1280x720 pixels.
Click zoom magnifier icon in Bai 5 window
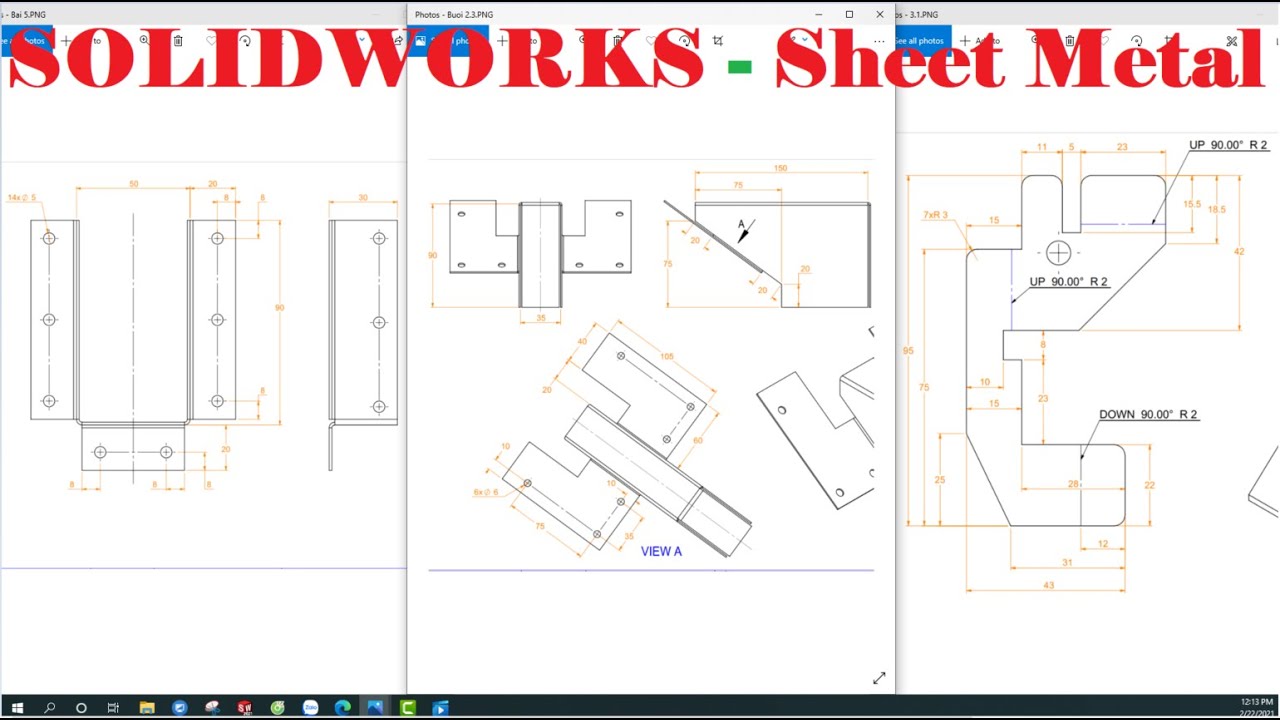(x=145, y=41)
